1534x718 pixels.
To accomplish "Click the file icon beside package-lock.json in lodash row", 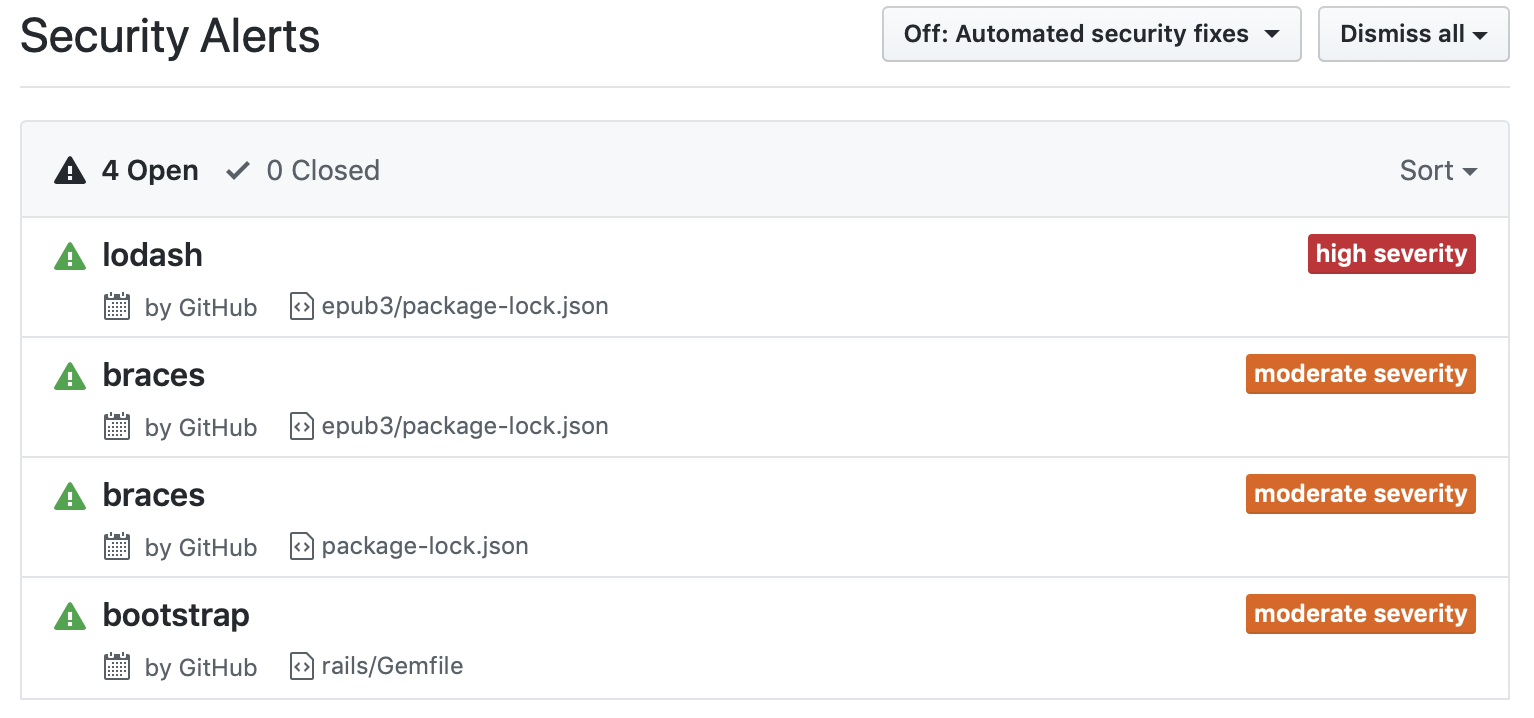I will click(301, 306).
